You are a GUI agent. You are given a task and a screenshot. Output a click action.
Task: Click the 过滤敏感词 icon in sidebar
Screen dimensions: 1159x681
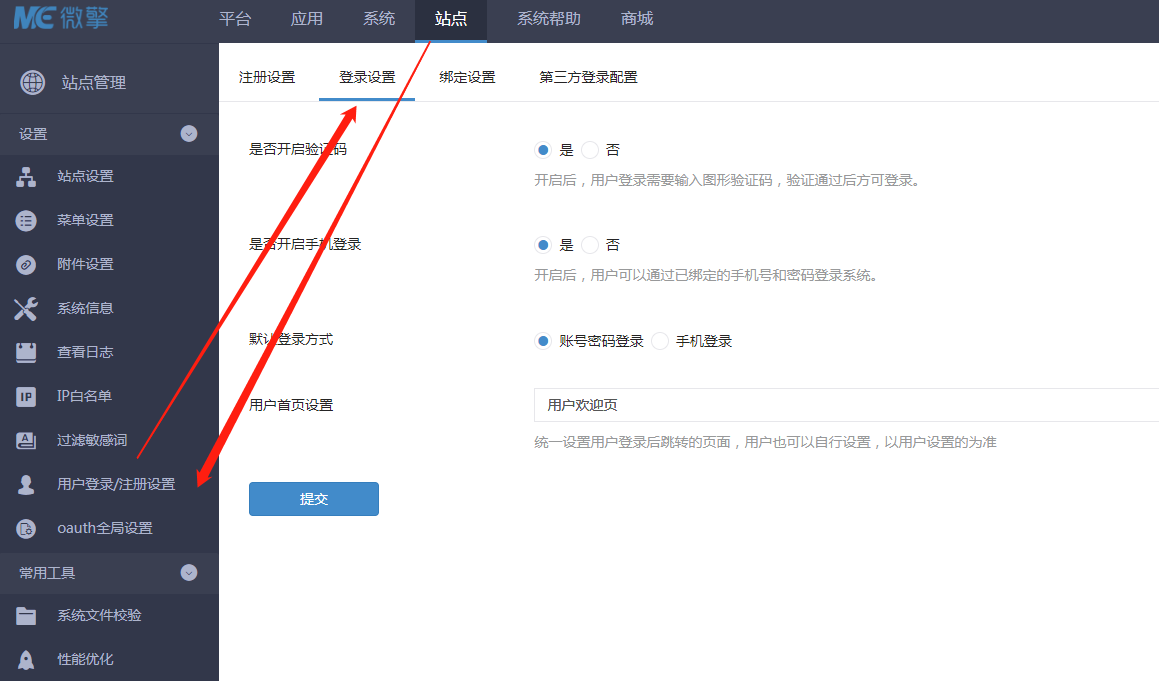(x=26, y=441)
